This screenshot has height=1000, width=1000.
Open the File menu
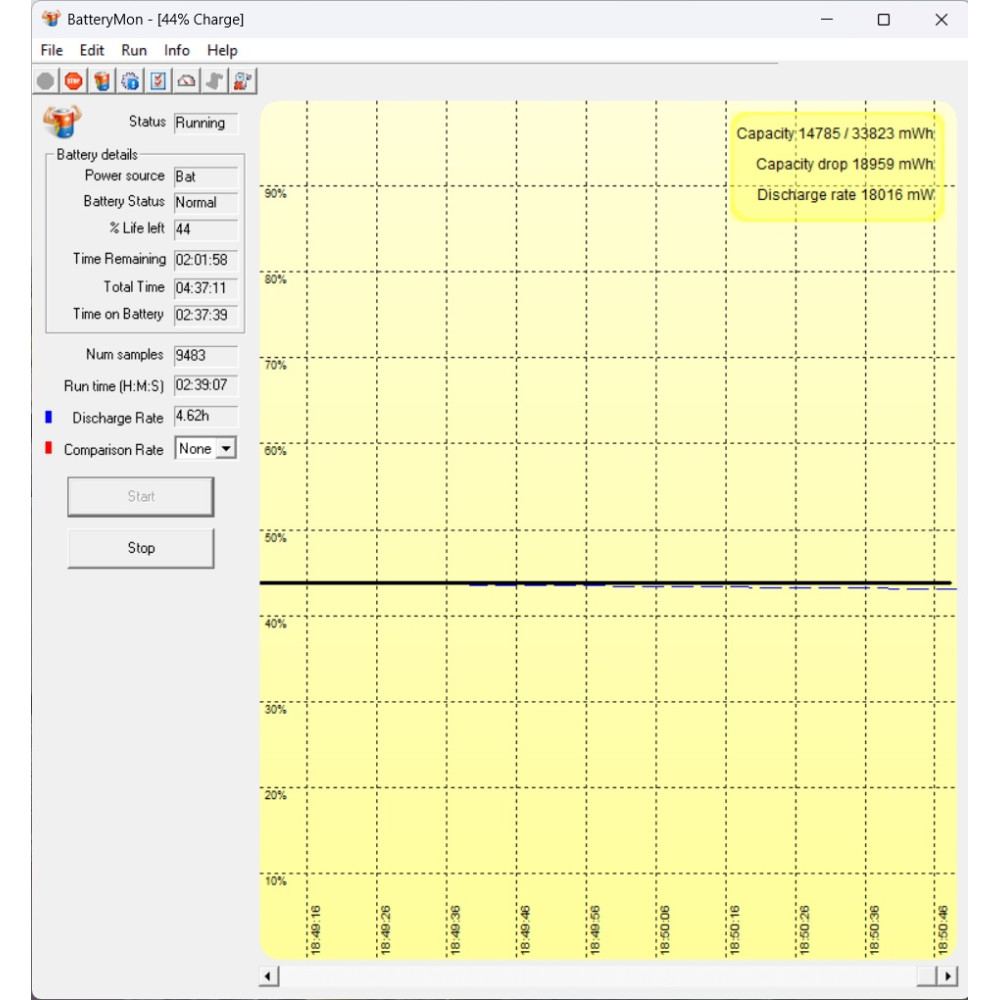coord(51,50)
